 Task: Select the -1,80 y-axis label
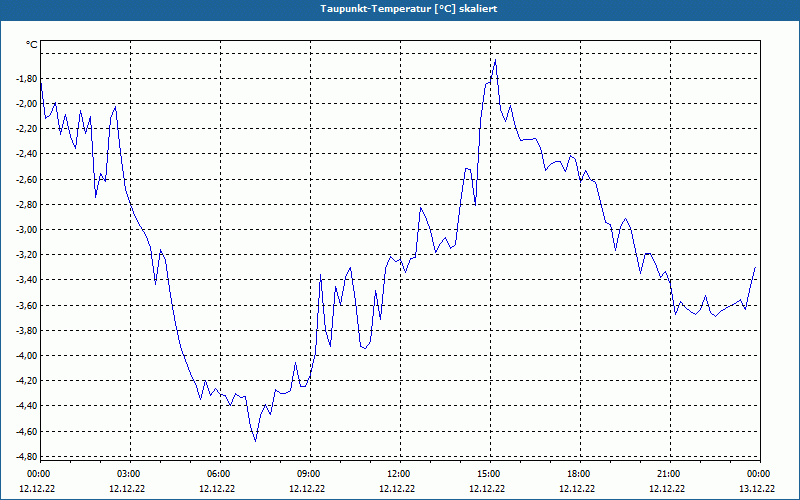click(x=27, y=79)
